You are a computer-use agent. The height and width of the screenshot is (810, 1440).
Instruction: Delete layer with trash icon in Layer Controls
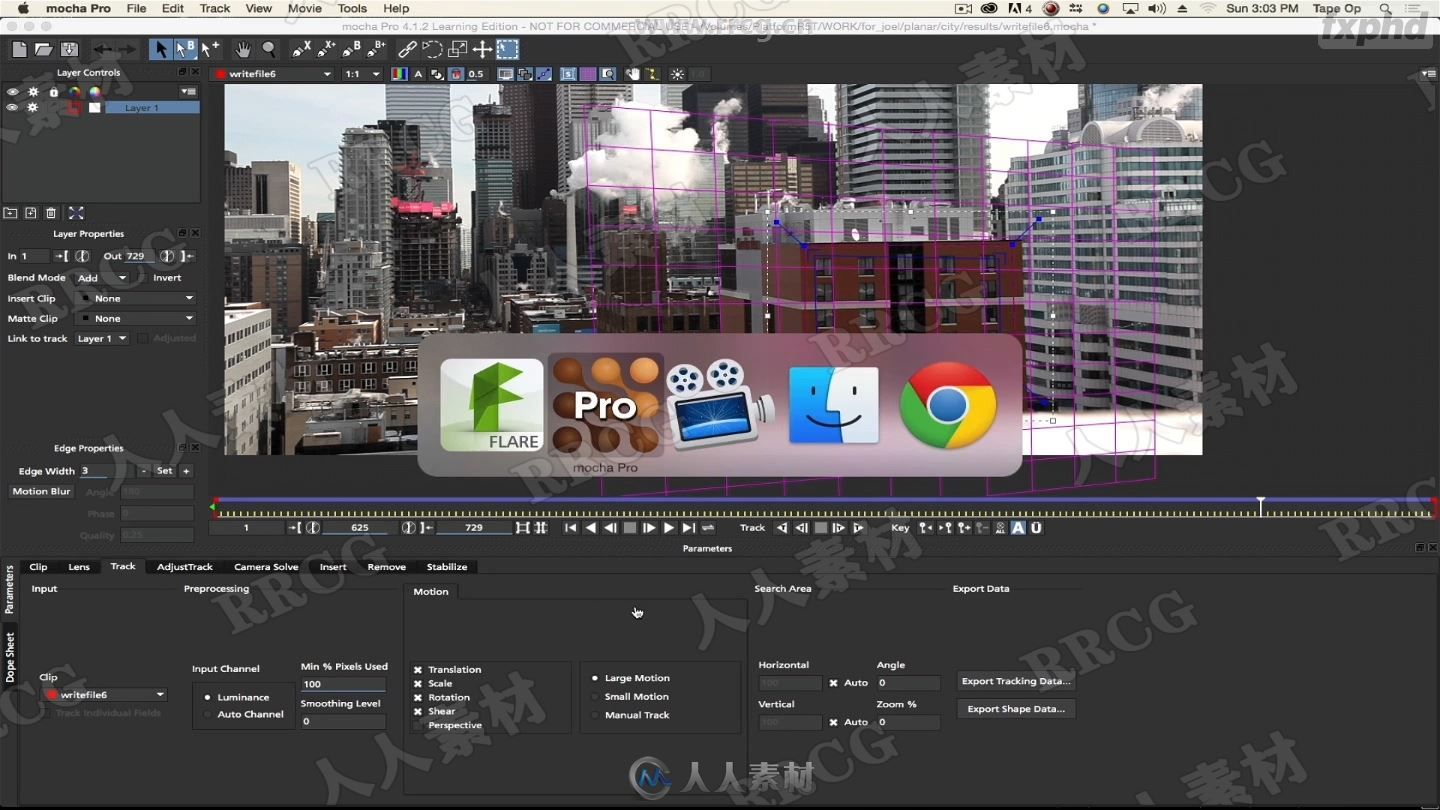[x=51, y=213]
